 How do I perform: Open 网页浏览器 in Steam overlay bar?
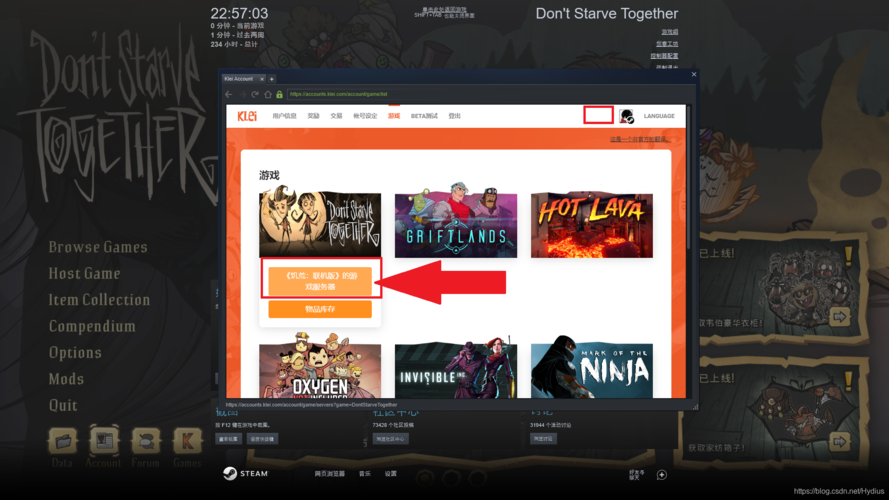click(x=329, y=474)
